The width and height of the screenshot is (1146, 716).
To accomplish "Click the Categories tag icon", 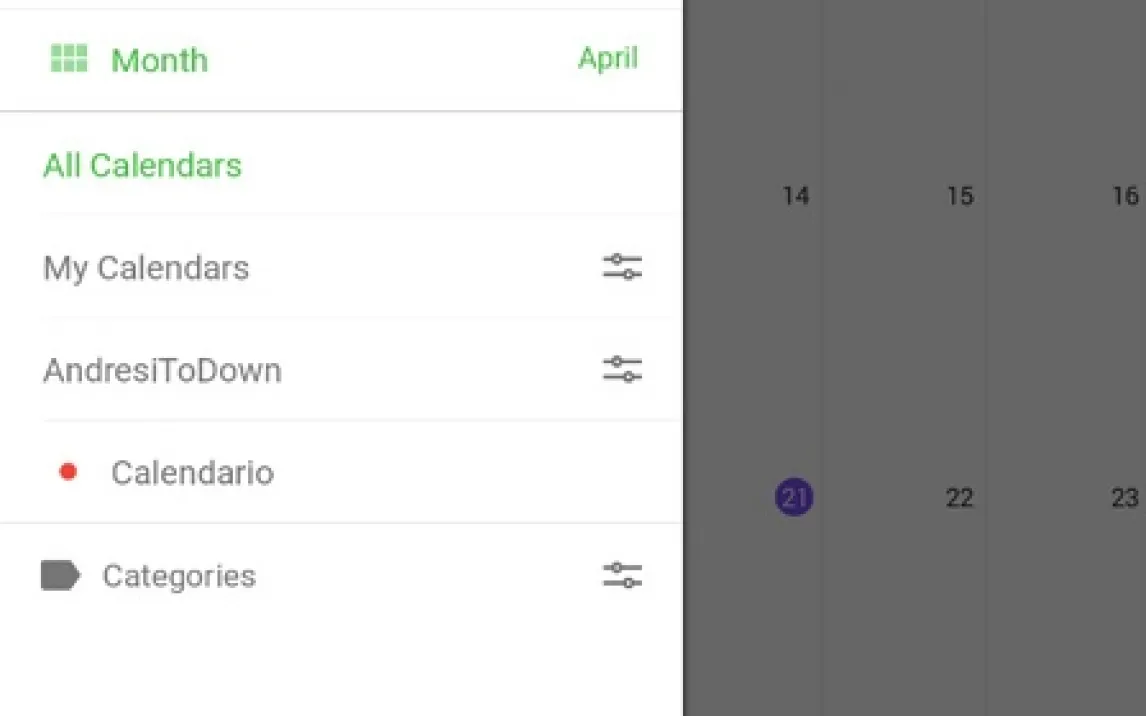I will (60, 575).
